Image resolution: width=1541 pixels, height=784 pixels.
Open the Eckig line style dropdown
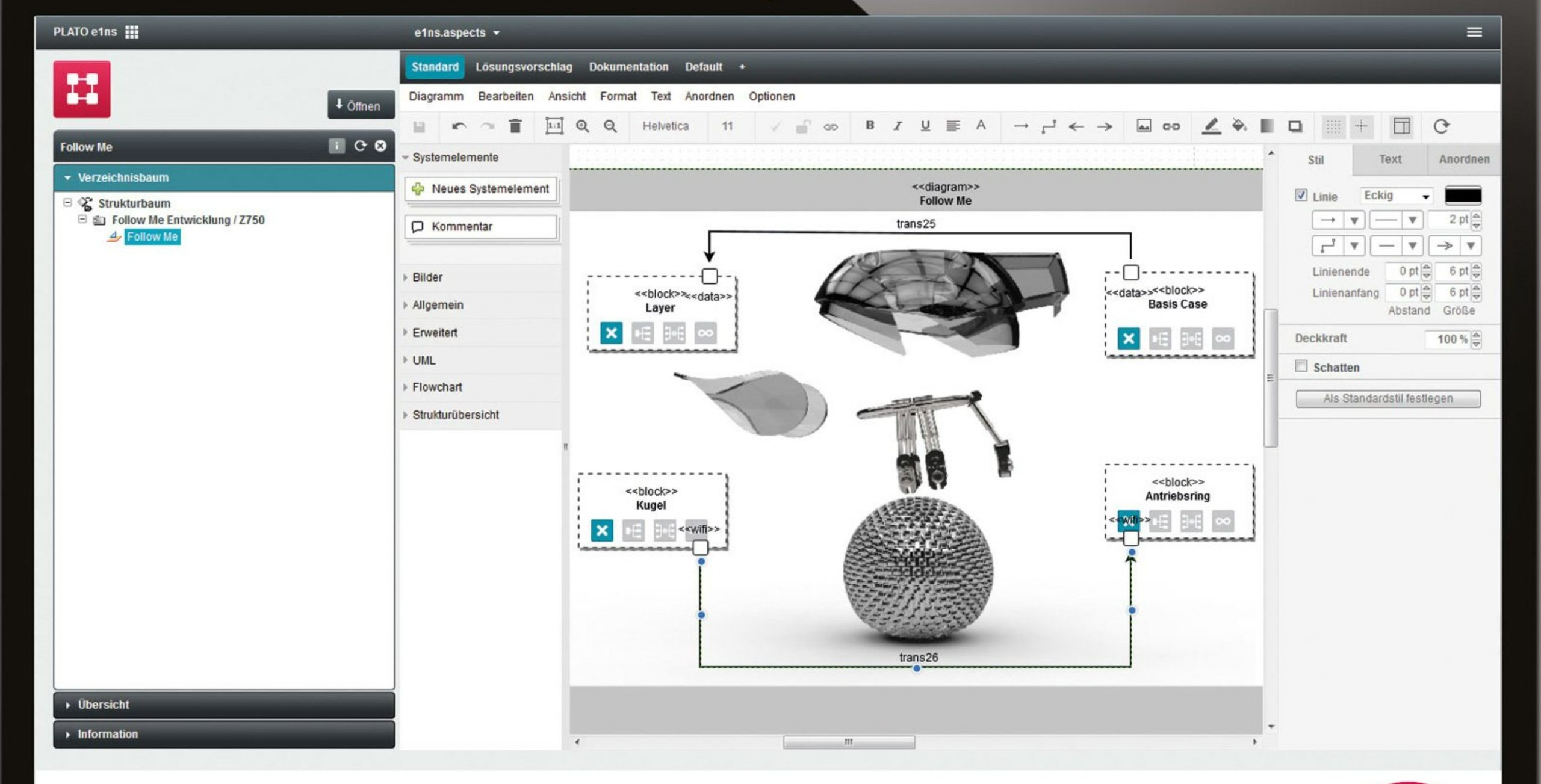pos(1397,196)
